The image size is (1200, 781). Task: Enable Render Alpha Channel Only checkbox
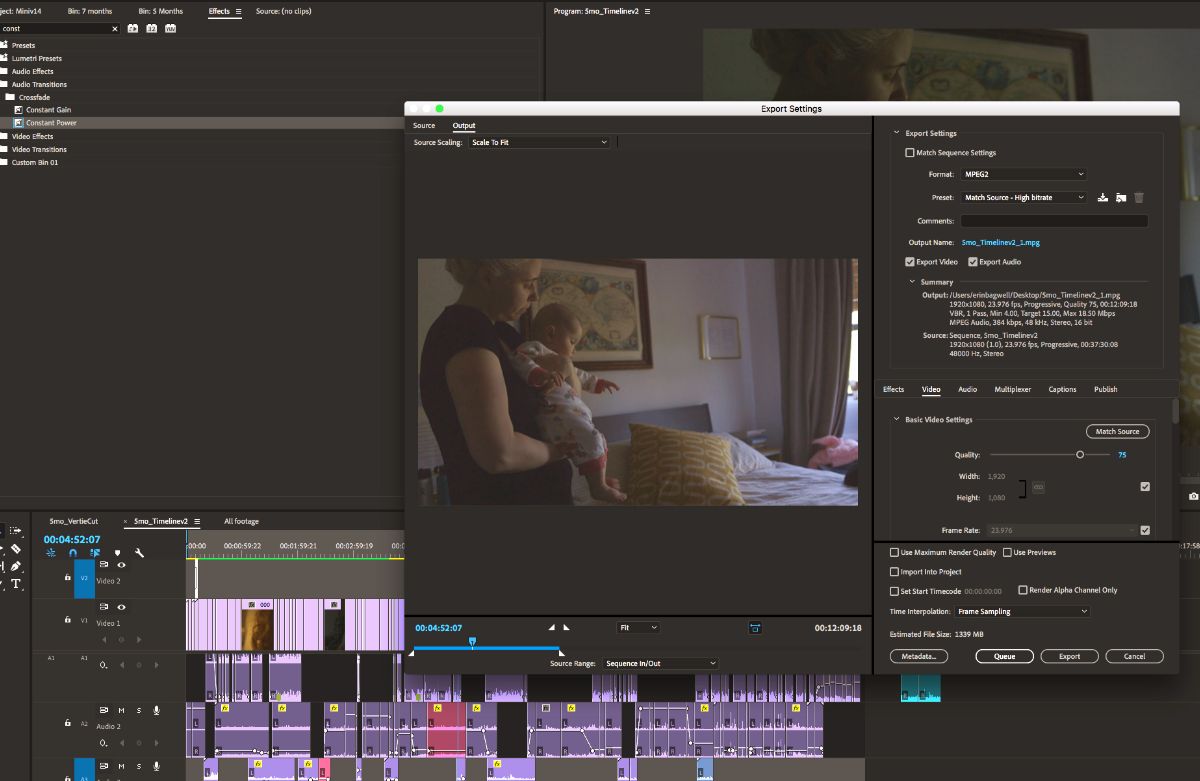[x=1022, y=590]
